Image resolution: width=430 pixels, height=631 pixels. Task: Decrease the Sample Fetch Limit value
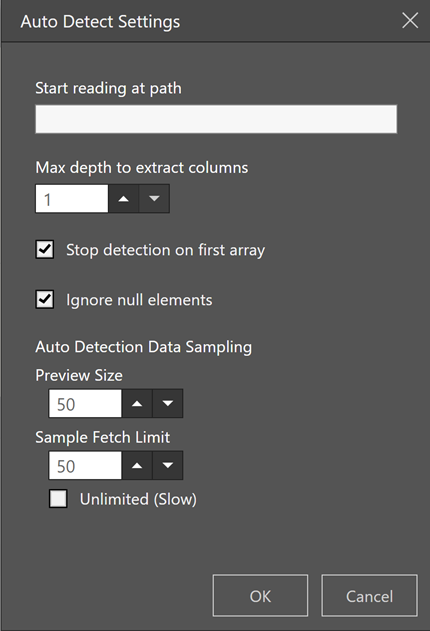click(x=167, y=465)
